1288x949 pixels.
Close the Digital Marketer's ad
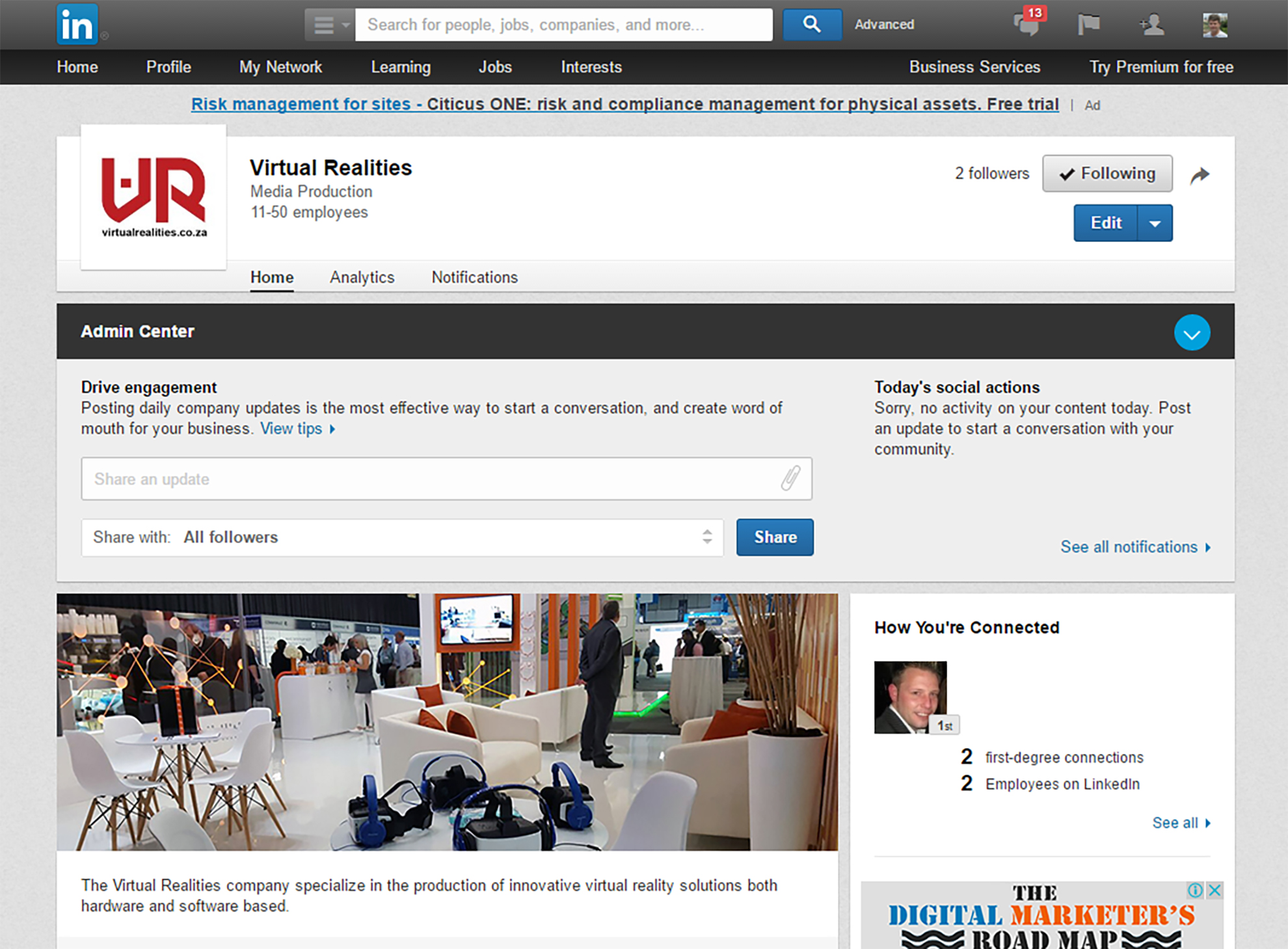[x=1214, y=890]
